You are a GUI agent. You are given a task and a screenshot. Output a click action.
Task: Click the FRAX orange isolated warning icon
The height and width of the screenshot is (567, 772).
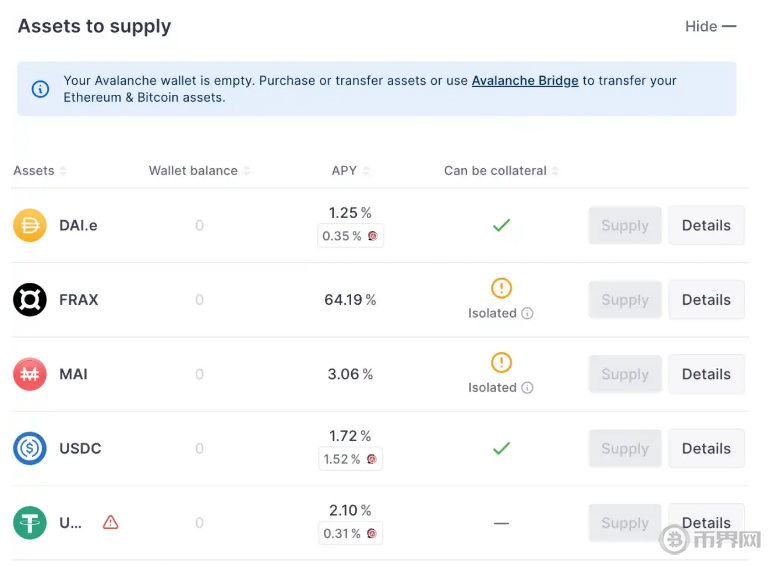501,288
